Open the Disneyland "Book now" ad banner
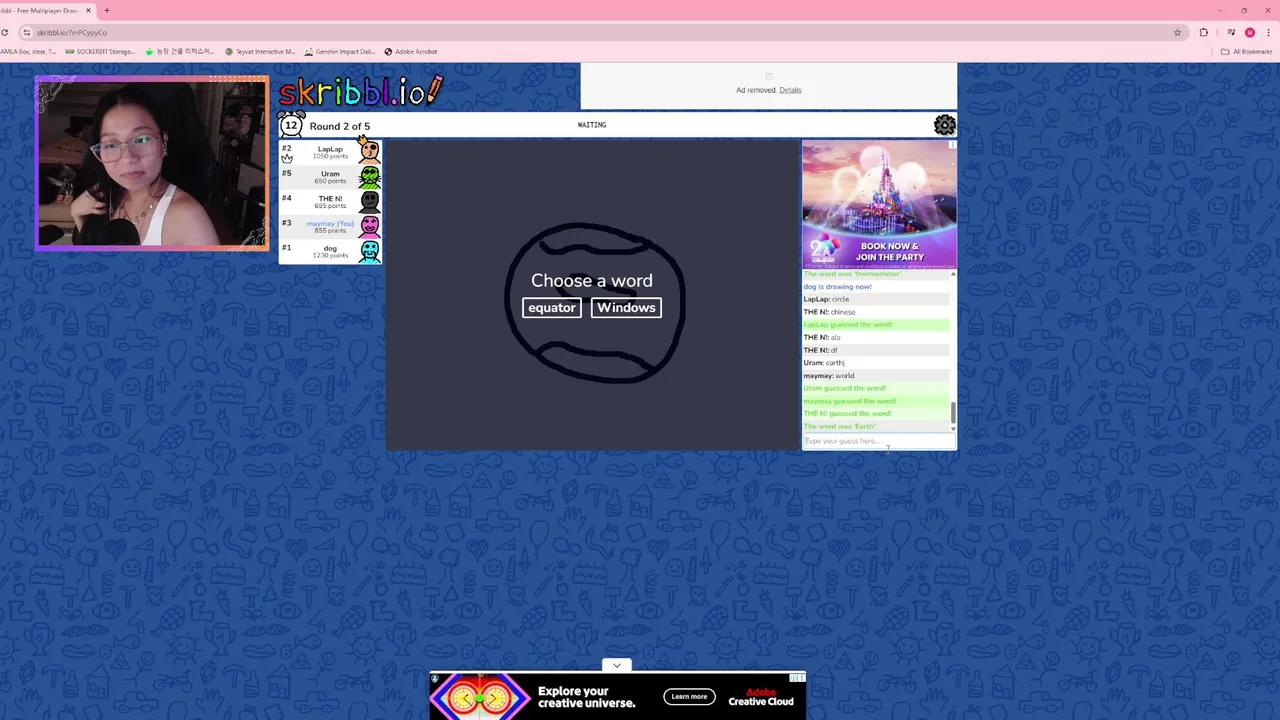 (878, 204)
